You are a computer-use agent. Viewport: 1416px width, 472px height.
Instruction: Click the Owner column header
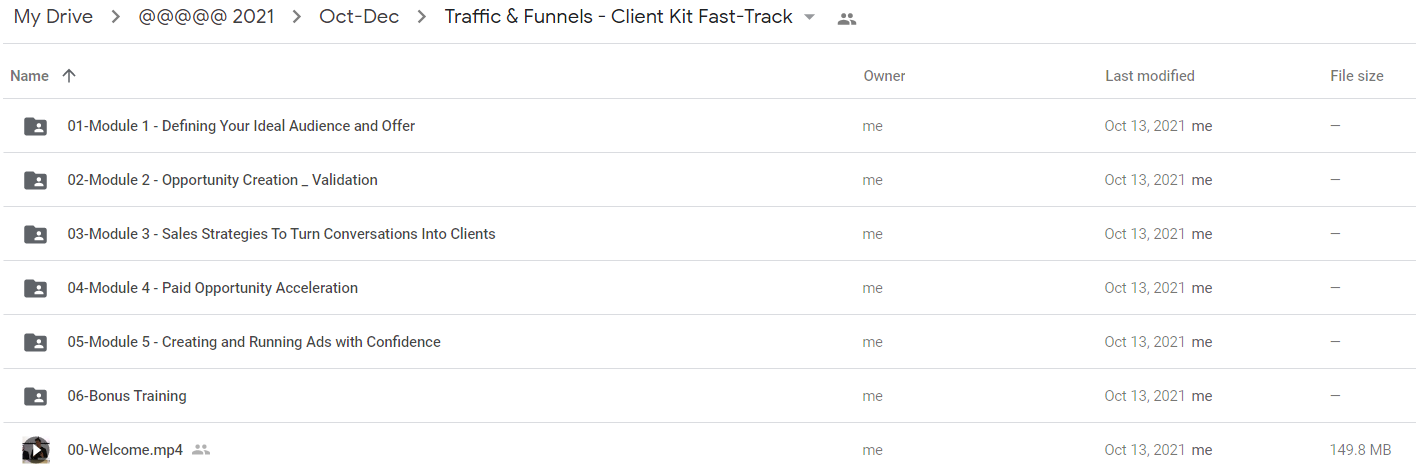click(885, 76)
